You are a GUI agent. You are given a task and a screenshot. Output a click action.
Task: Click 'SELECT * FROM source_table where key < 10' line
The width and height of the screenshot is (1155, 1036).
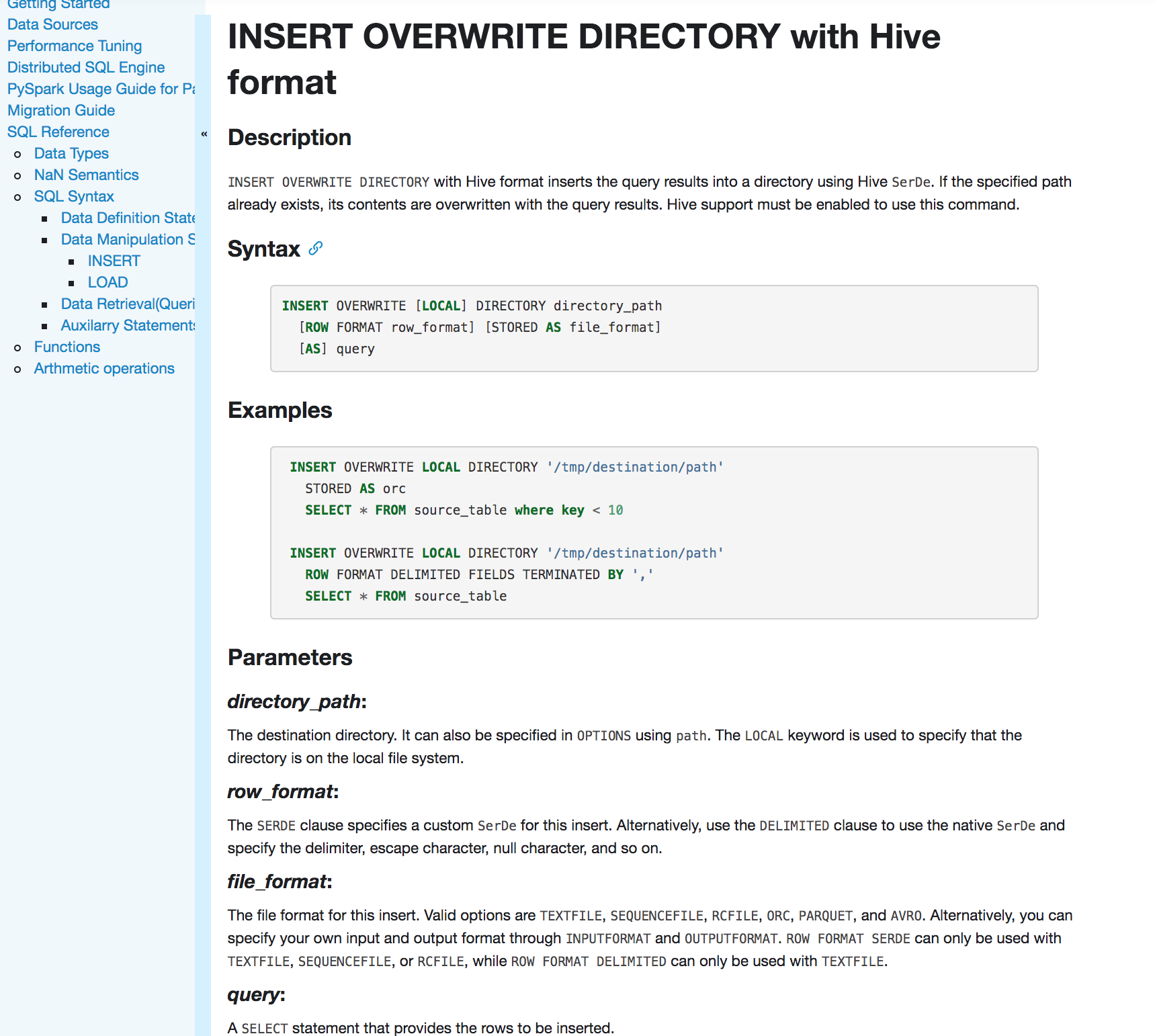point(464,511)
